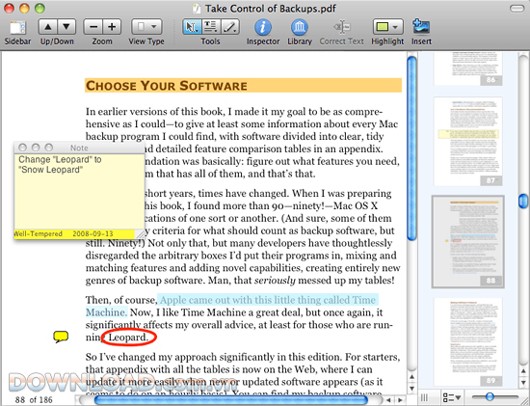The width and height of the screenshot is (530, 406).
Task: Click the Well-Tempered author label on note
Action: point(38,234)
